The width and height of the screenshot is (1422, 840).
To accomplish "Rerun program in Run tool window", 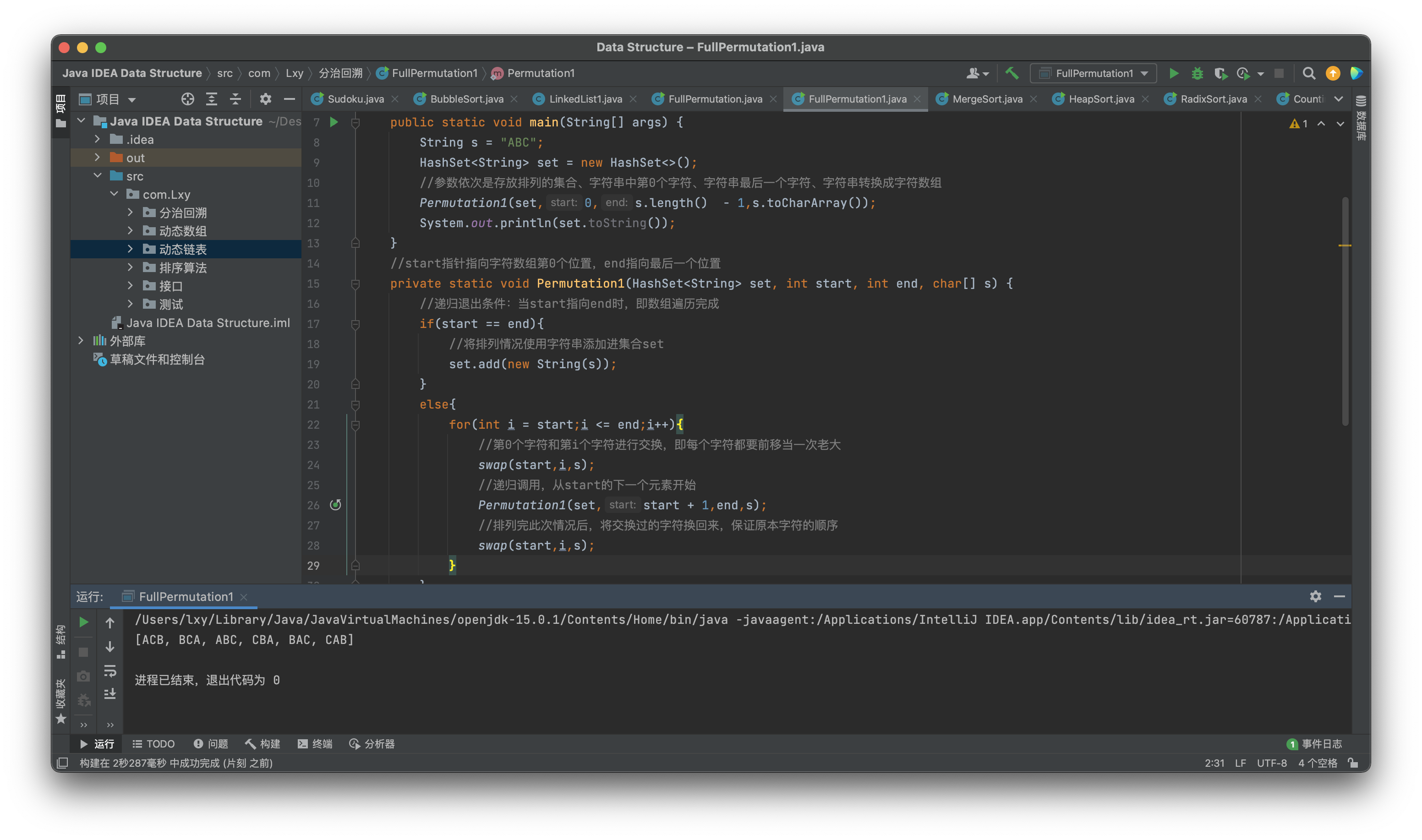I will [83, 622].
